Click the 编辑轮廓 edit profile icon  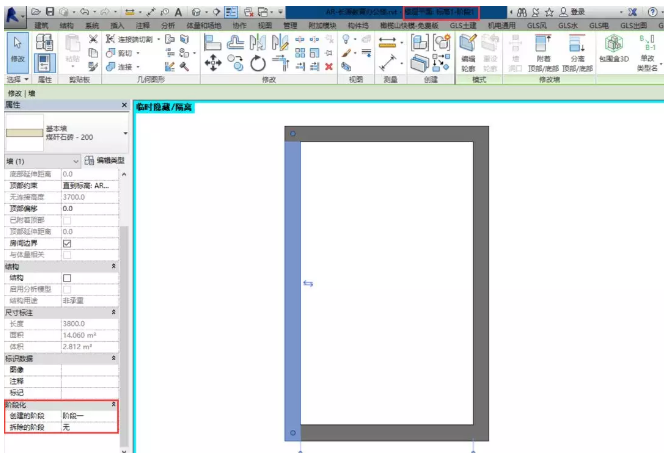point(468,53)
